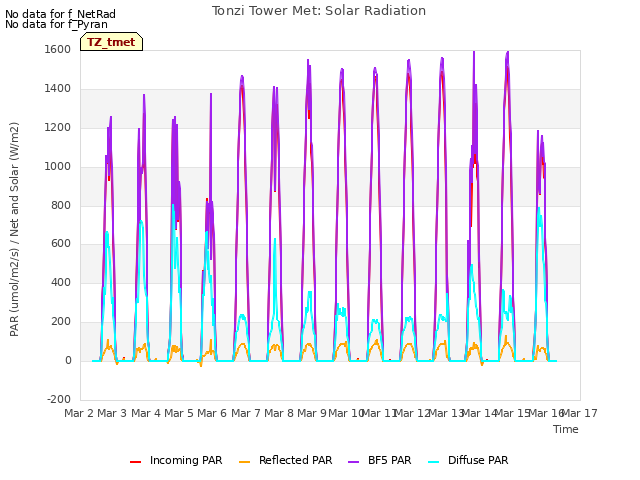
Task: Click the y-axis tick label -200
Action: [x=59, y=399]
